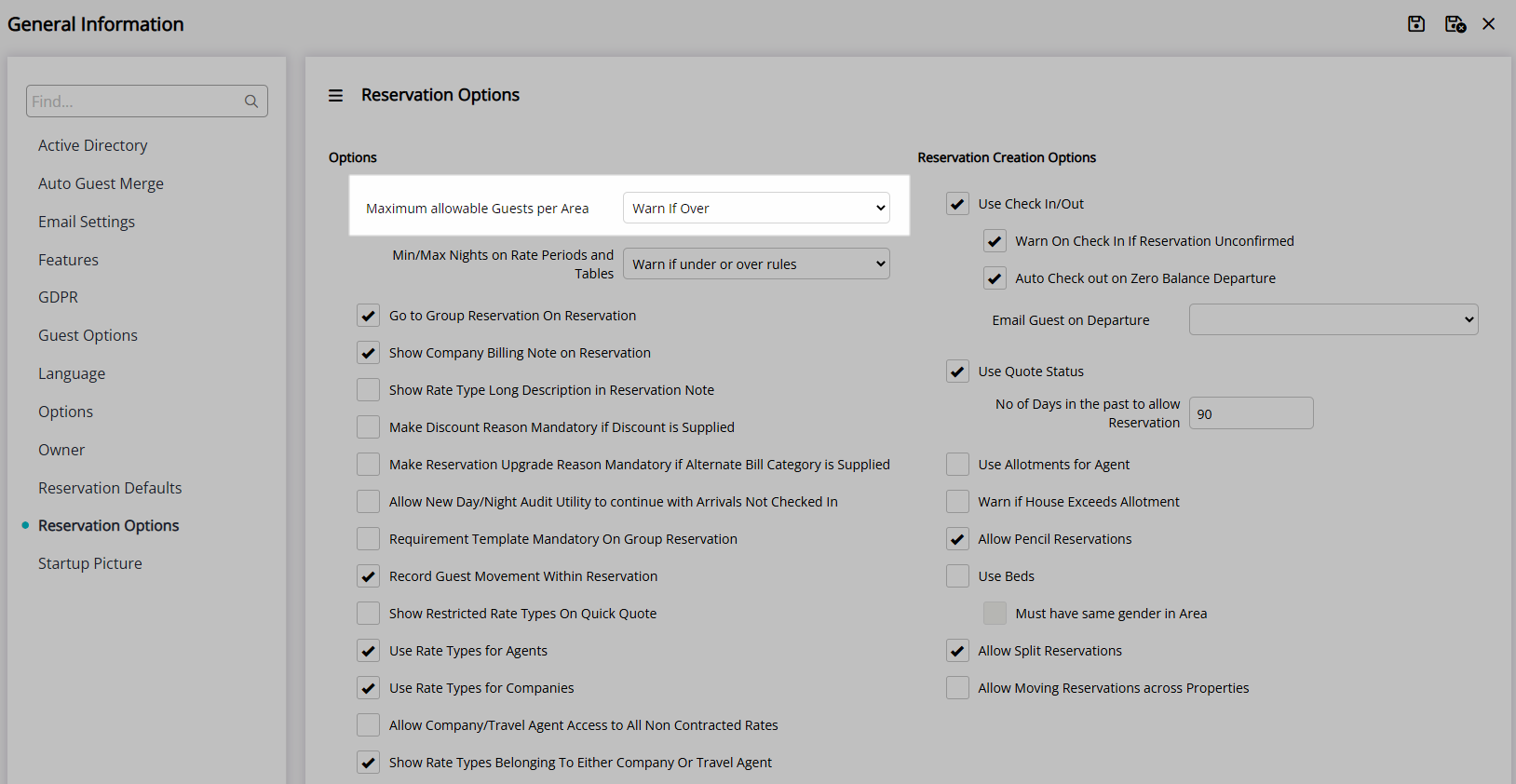
Task: Focus the Find search field
Action: tap(147, 101)
